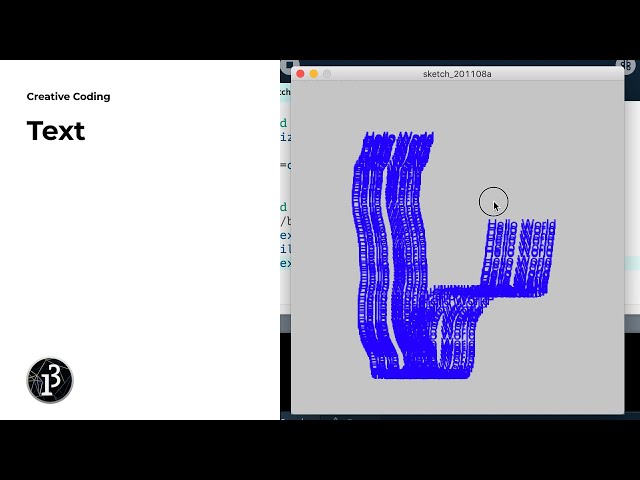Click the 'Creative Coding' label
Image resolution: width=640 pixels, height=480 pixels.
[69, 97]
